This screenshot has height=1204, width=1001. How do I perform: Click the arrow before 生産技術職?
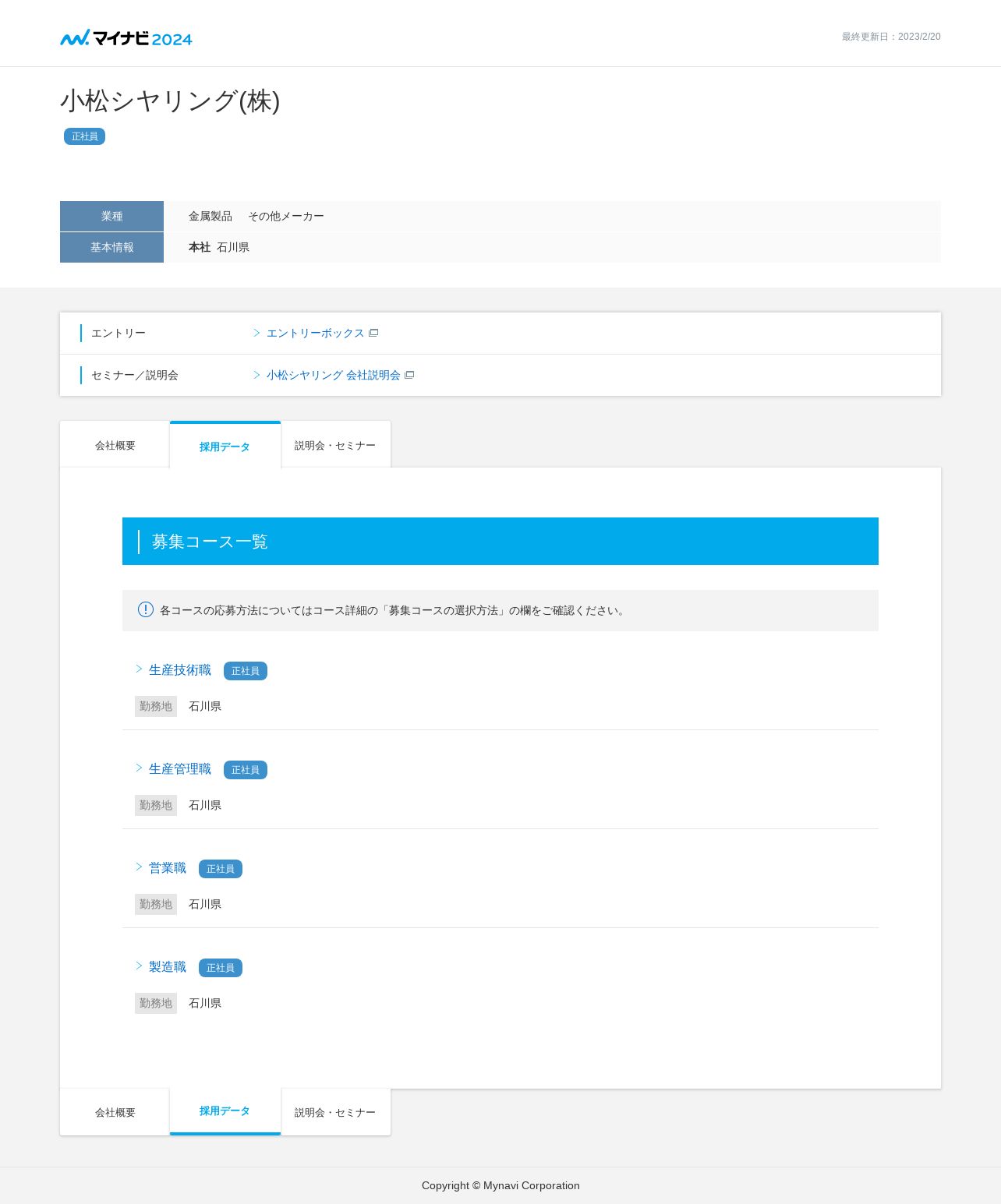point(139,669)
